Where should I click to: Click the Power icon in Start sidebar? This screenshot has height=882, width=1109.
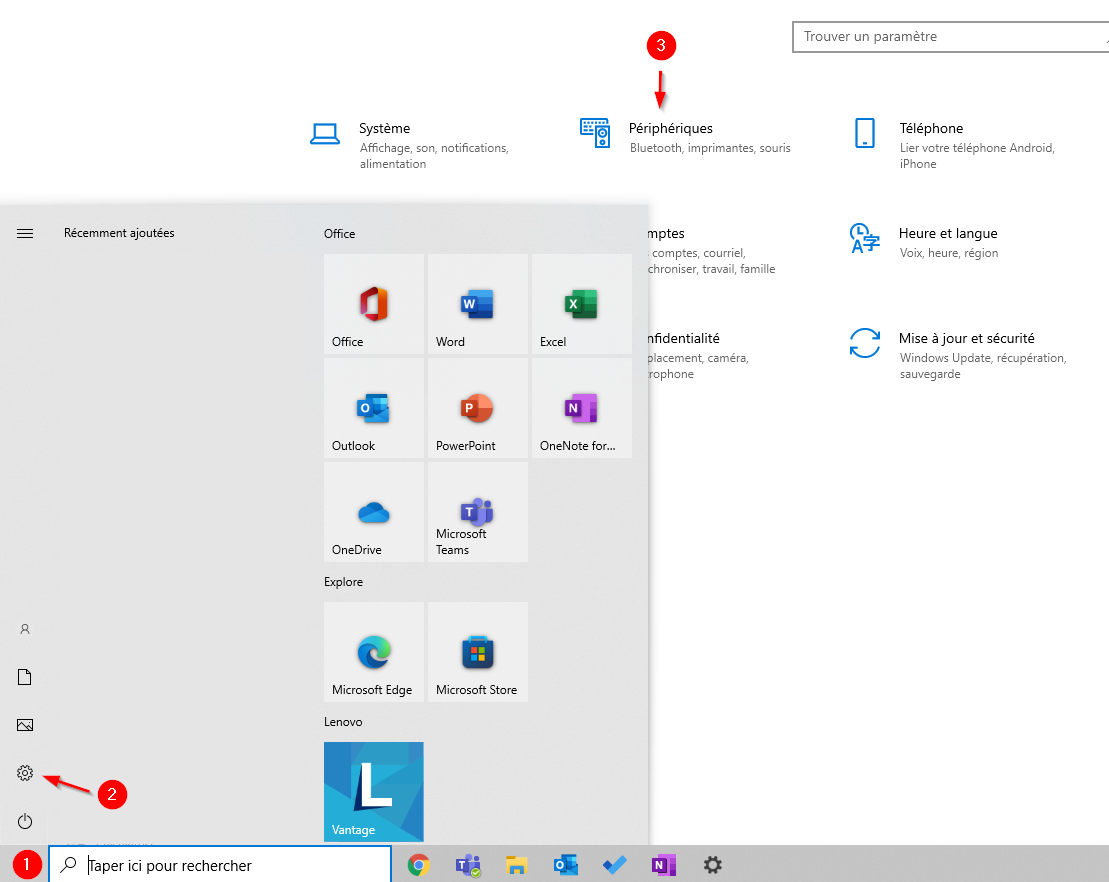pos(25,821)
